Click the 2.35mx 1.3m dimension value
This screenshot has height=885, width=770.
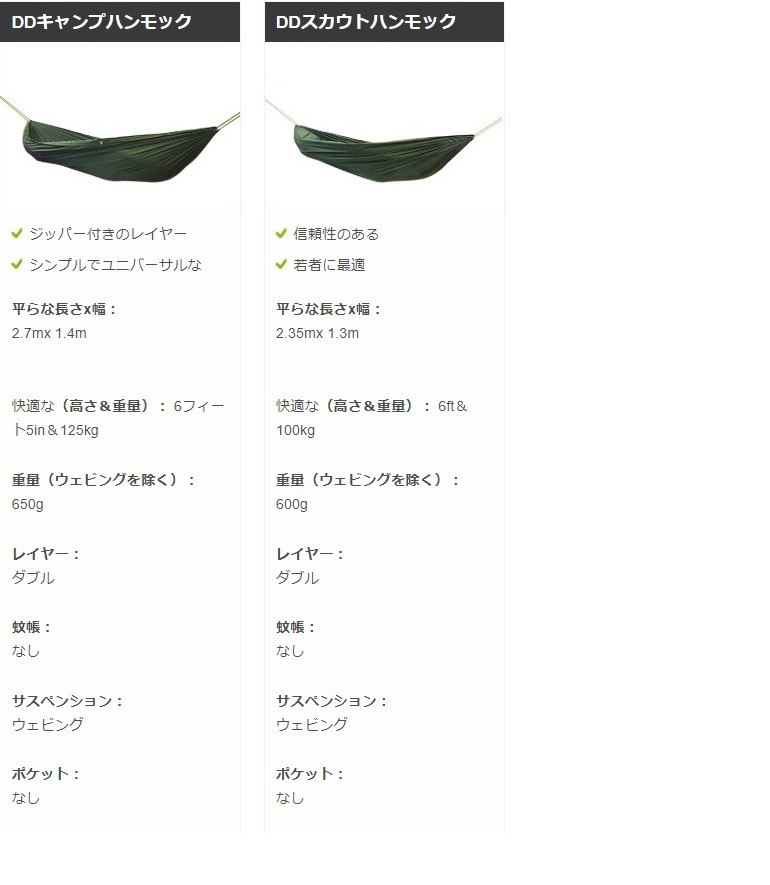click(317, 333)
